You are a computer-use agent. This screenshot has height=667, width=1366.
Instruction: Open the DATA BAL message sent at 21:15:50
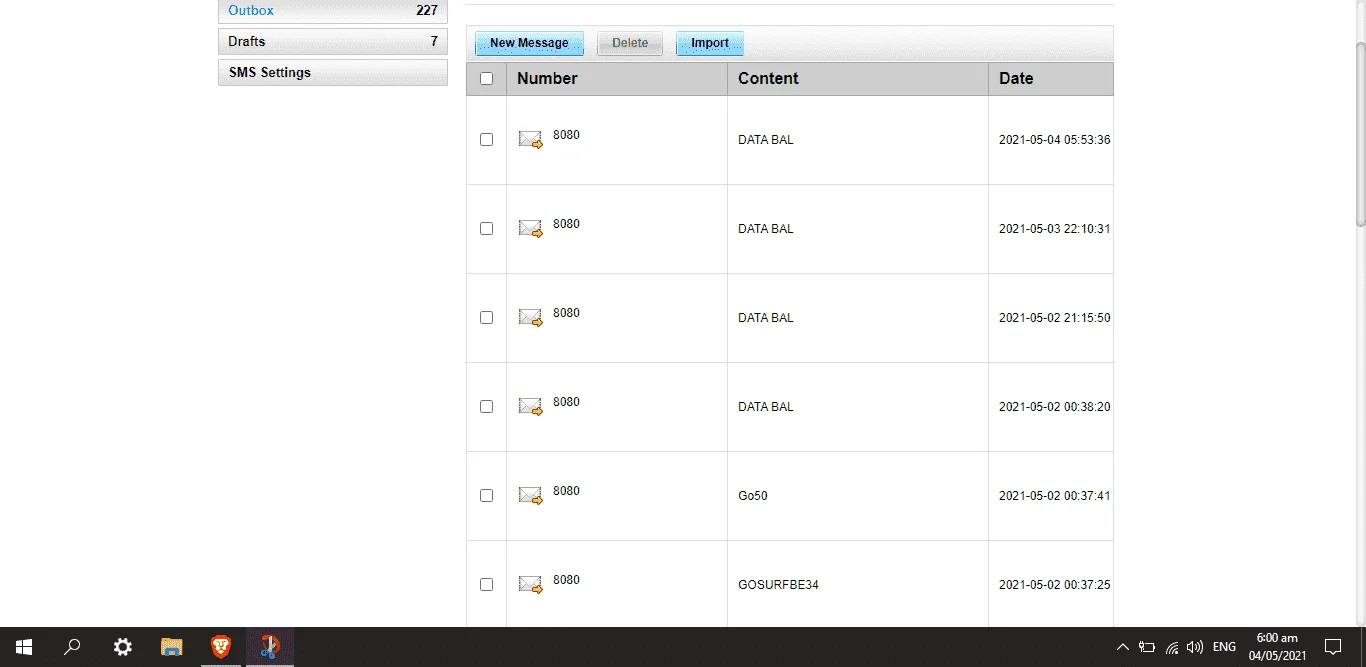766,318
